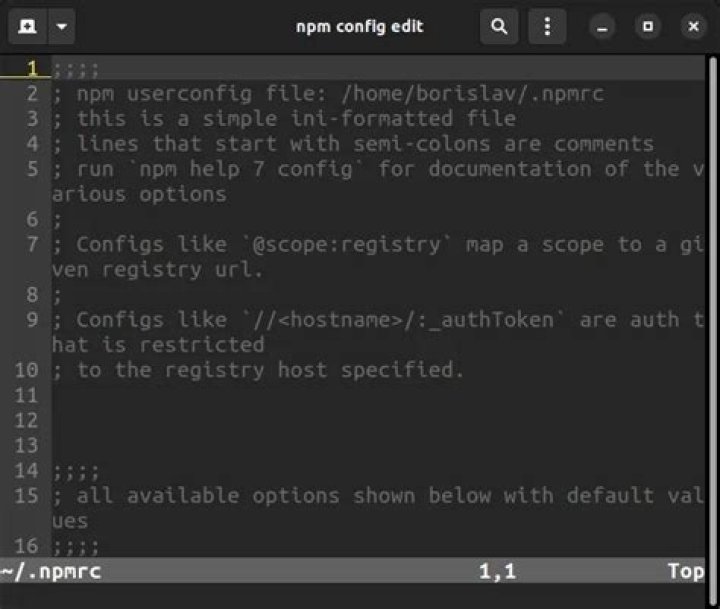The height and width of the screenshot is (609, 720).
Task: Click the '_authToken' comment line
Action: (378, 320)
